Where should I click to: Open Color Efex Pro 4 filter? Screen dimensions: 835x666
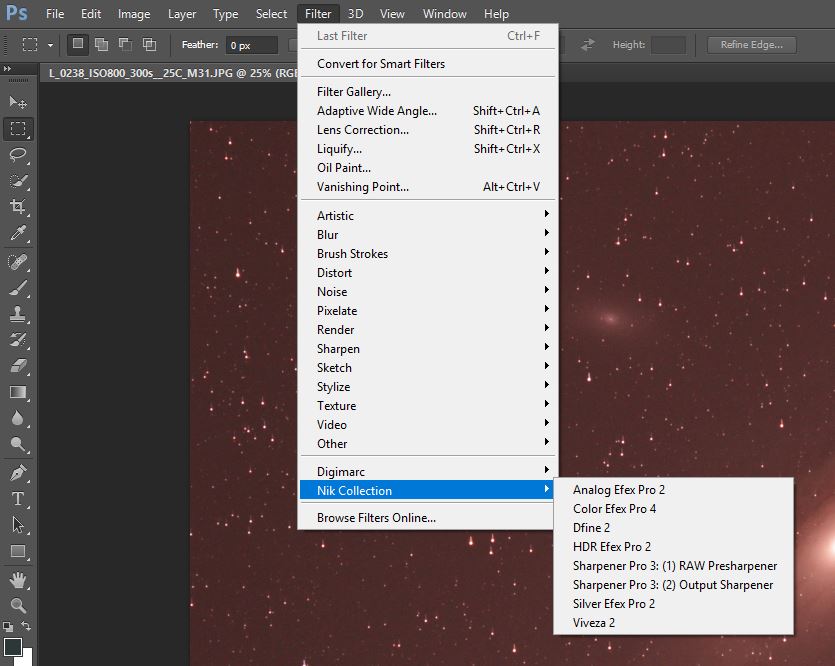point(614,509)
